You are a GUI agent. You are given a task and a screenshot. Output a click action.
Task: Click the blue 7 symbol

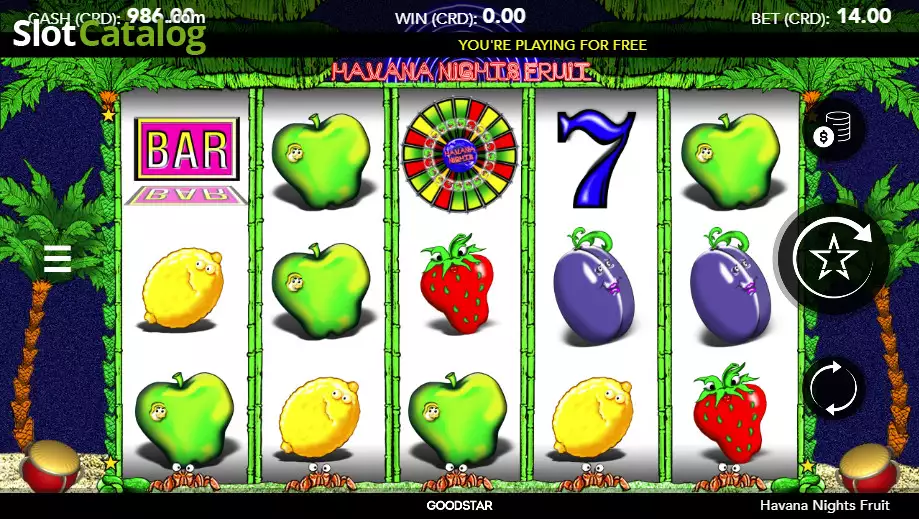595,159
